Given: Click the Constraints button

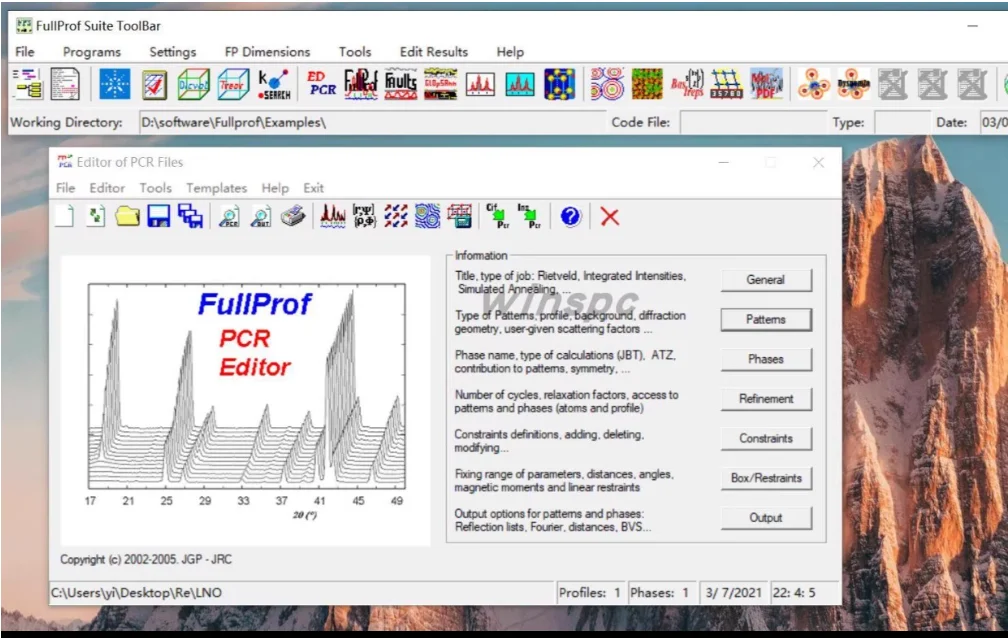Looking at the screenshot, I should click(766, 439).
